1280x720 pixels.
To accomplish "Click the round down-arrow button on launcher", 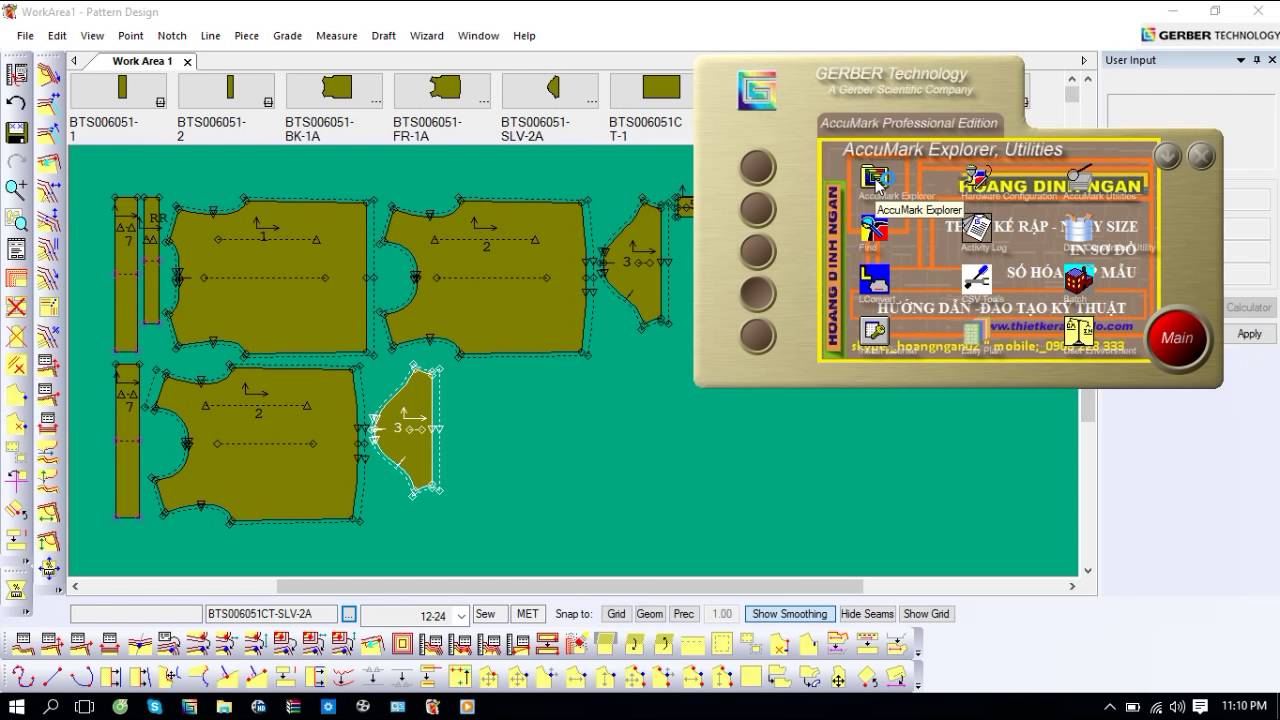I will [1167, 156].
